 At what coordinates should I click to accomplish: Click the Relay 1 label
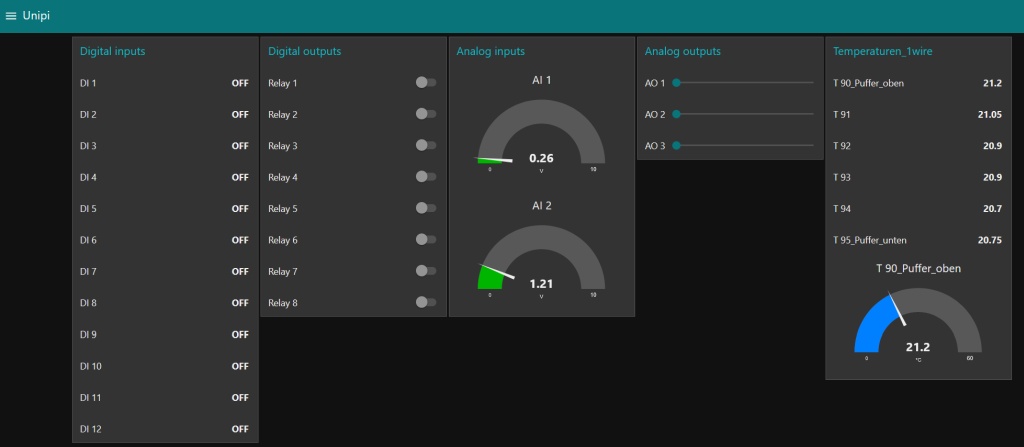(x=283, y=83)
